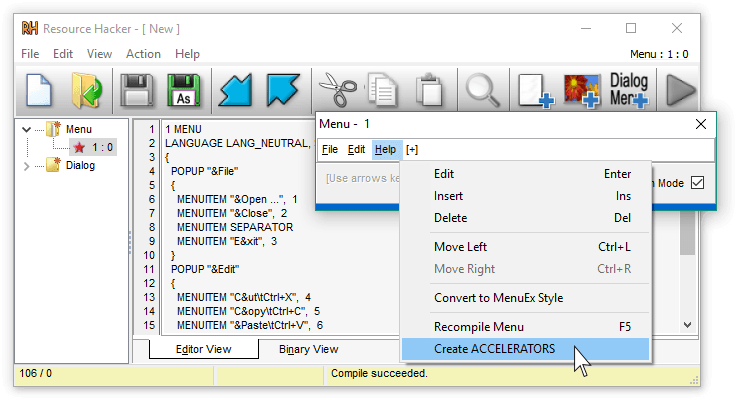Click the Add Image Resource icon
The width and height of the screenshot is (738, 400).
point(582,91)
